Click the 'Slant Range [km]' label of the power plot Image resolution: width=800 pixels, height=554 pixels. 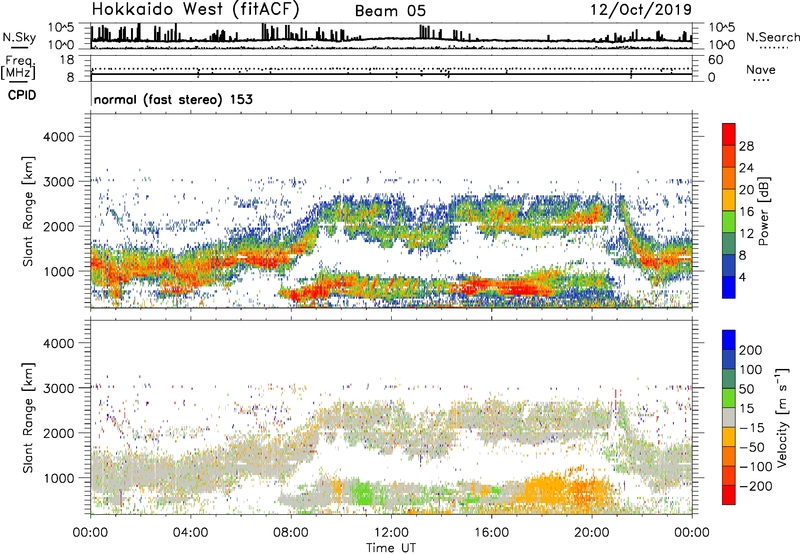pos(28,211)
